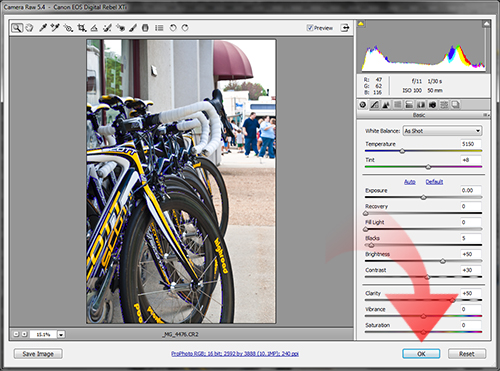Select the Graduated Filter tool
The width and height of the screenshot is (500, 371).
tap(145, 28)
